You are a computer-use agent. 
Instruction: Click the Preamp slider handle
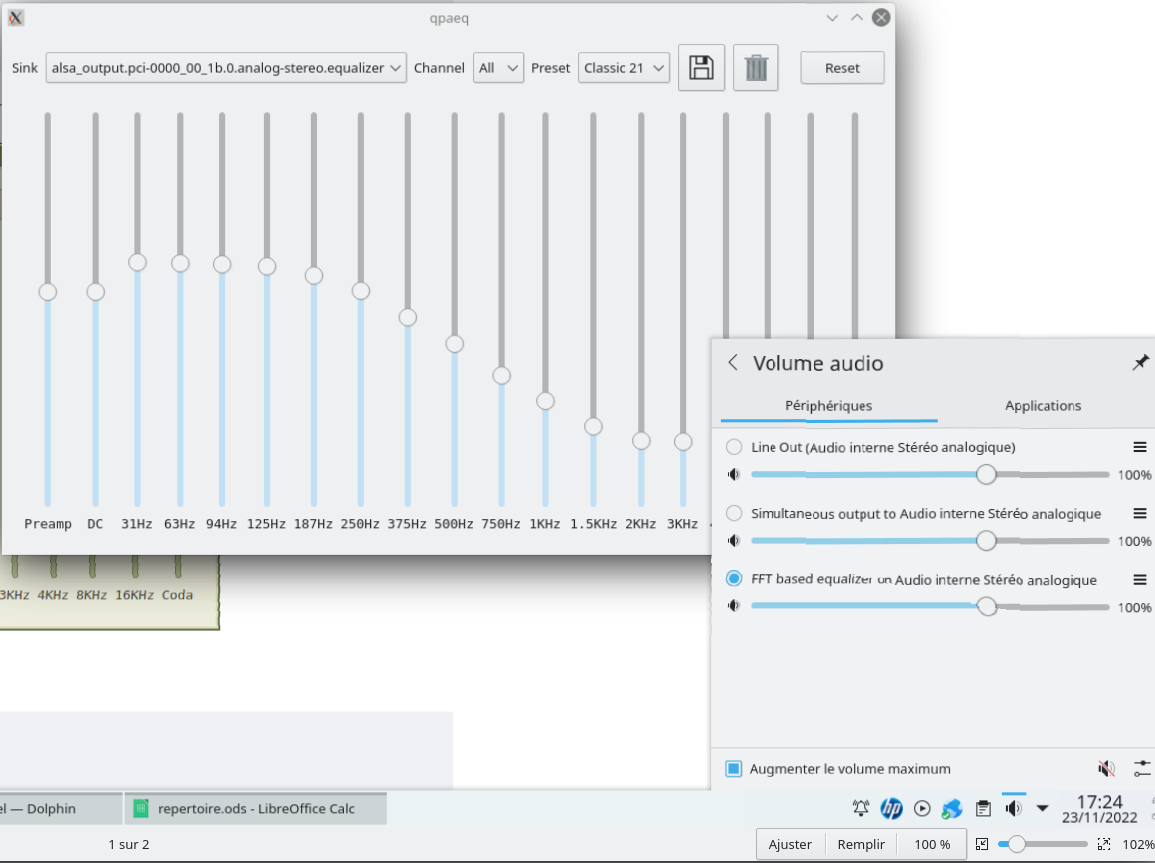click(48, 292)
